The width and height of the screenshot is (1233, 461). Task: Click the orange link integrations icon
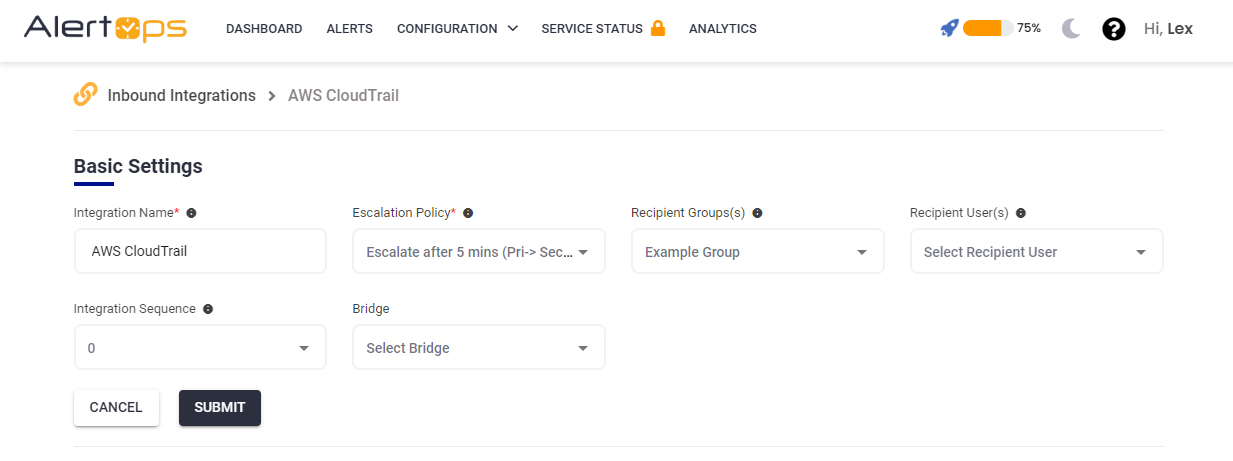[86, 95]
